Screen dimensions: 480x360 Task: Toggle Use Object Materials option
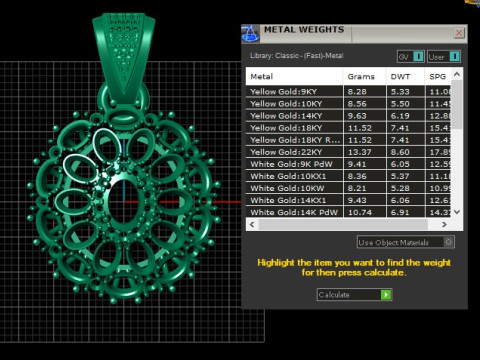pos(406,242)
